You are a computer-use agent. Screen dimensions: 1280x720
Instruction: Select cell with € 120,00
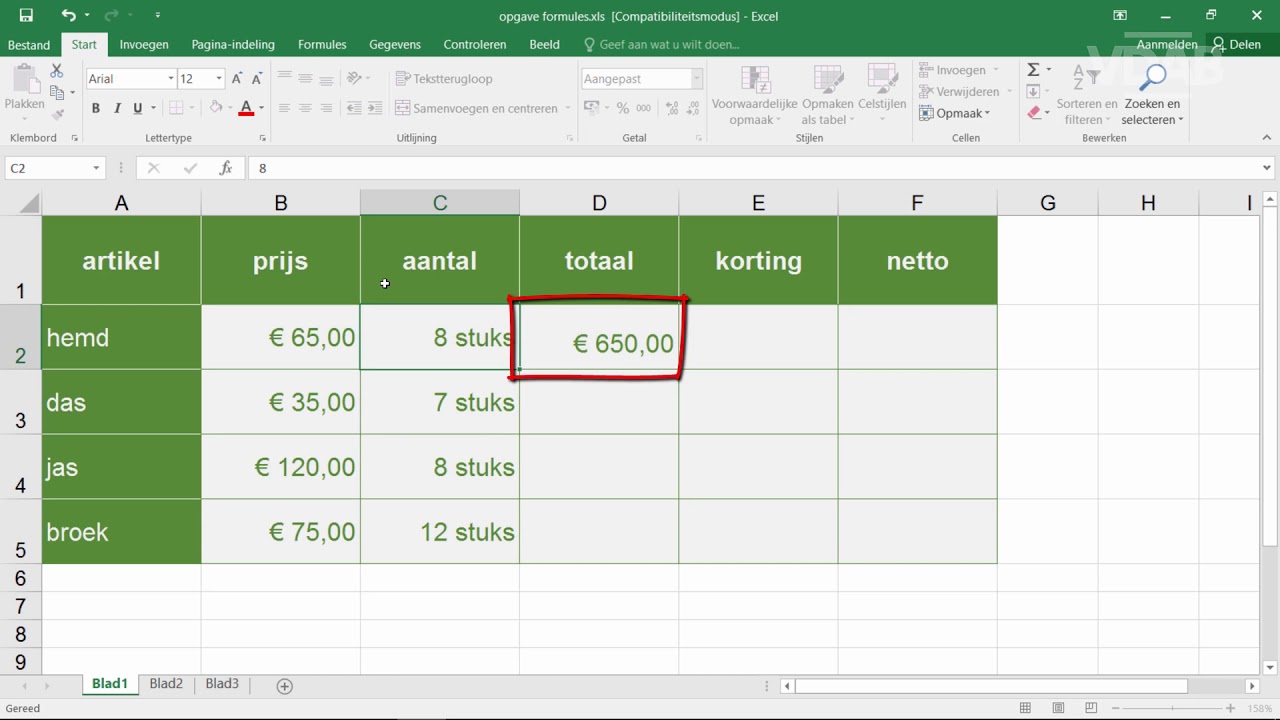(281, 467)
